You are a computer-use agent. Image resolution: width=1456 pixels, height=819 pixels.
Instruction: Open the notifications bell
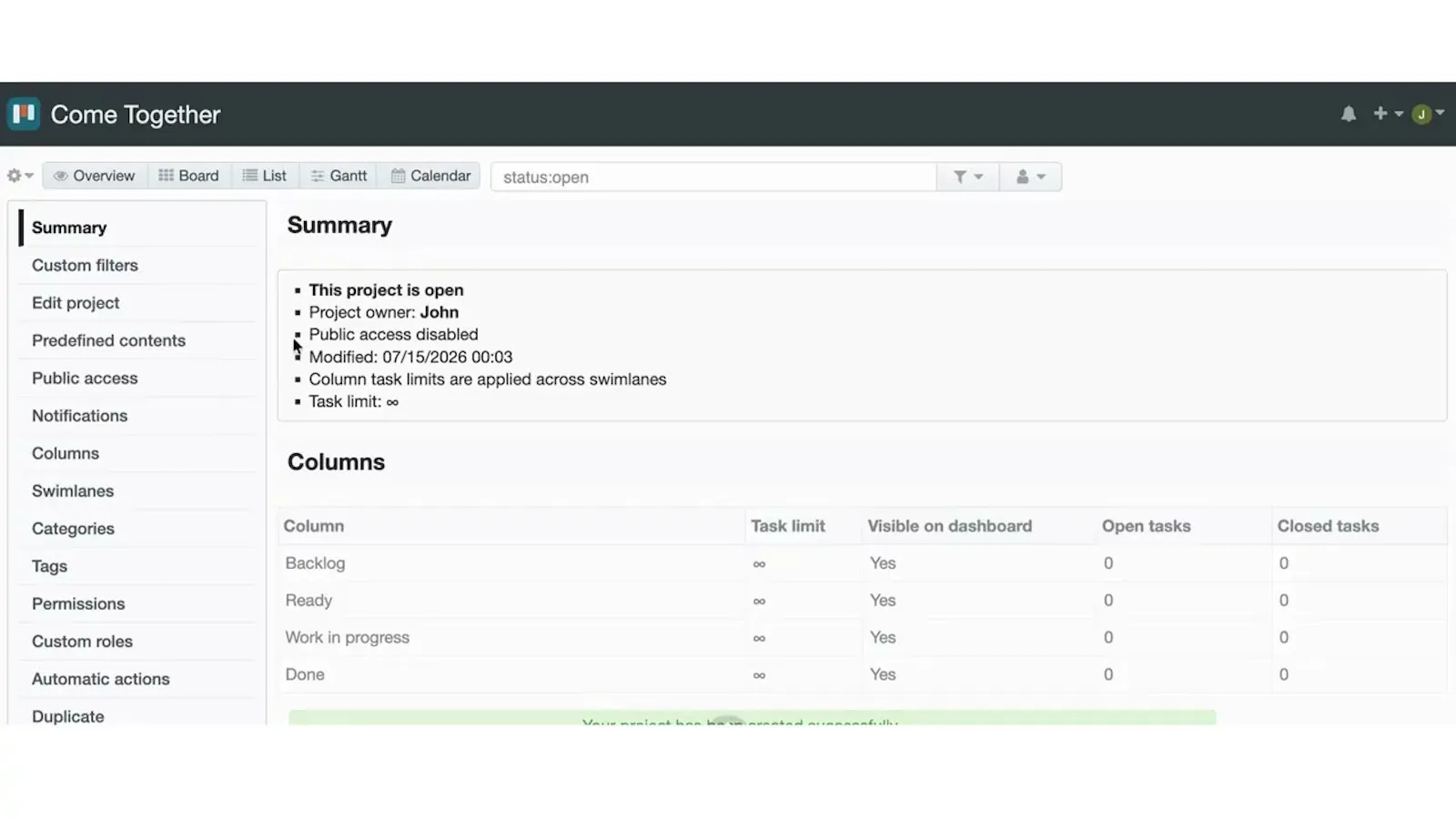point(1348,114)
